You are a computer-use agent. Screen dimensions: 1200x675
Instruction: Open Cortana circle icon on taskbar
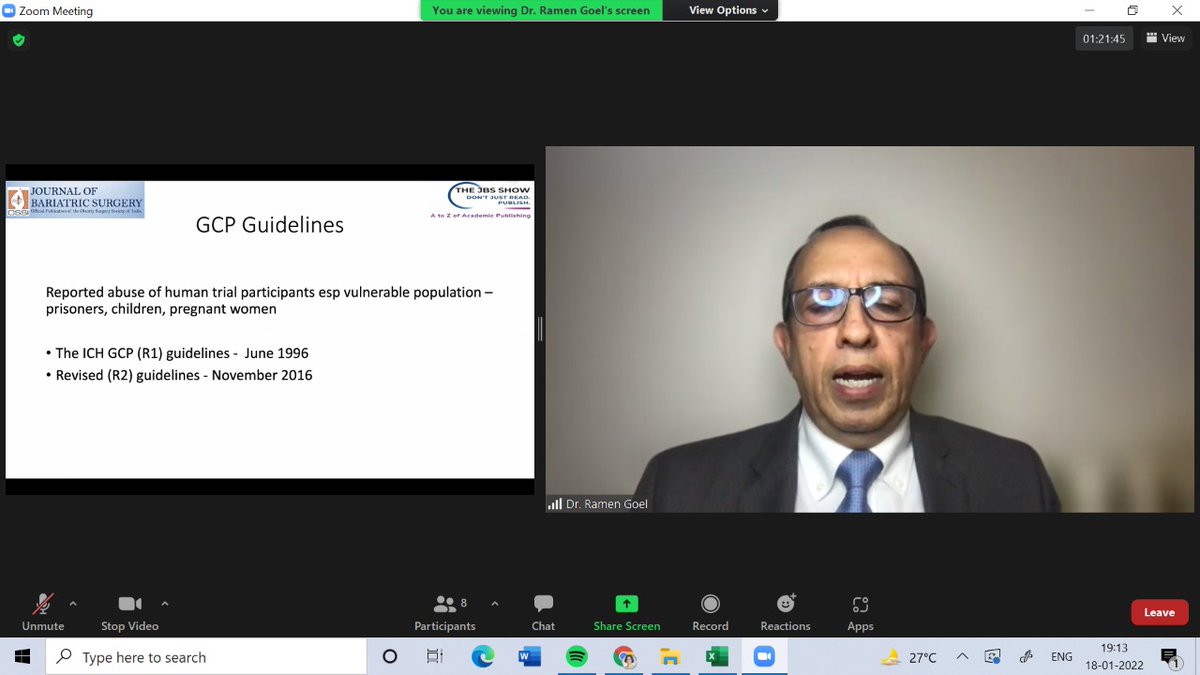(390, 657)
